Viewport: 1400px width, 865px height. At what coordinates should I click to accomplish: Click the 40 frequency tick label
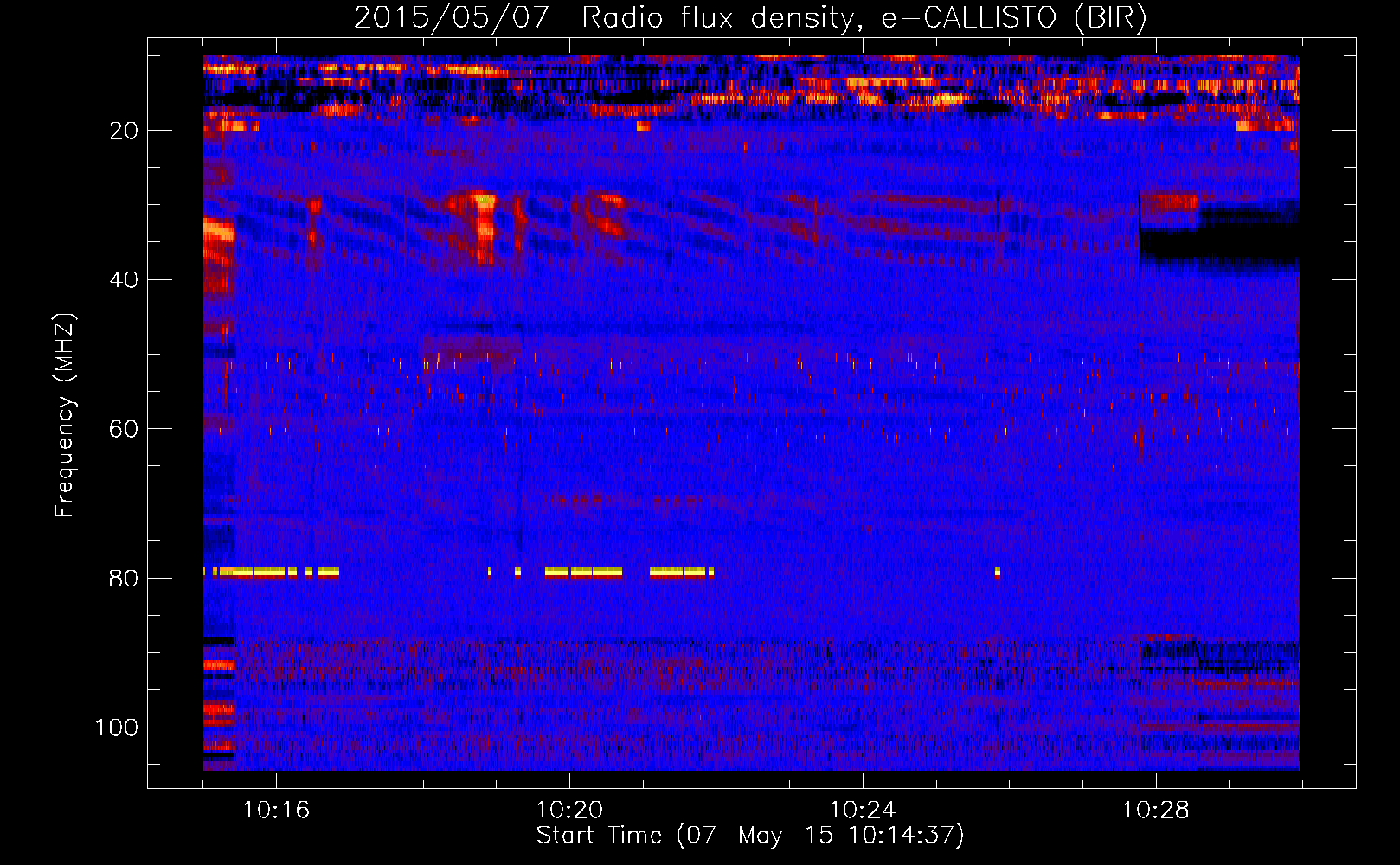124,280
